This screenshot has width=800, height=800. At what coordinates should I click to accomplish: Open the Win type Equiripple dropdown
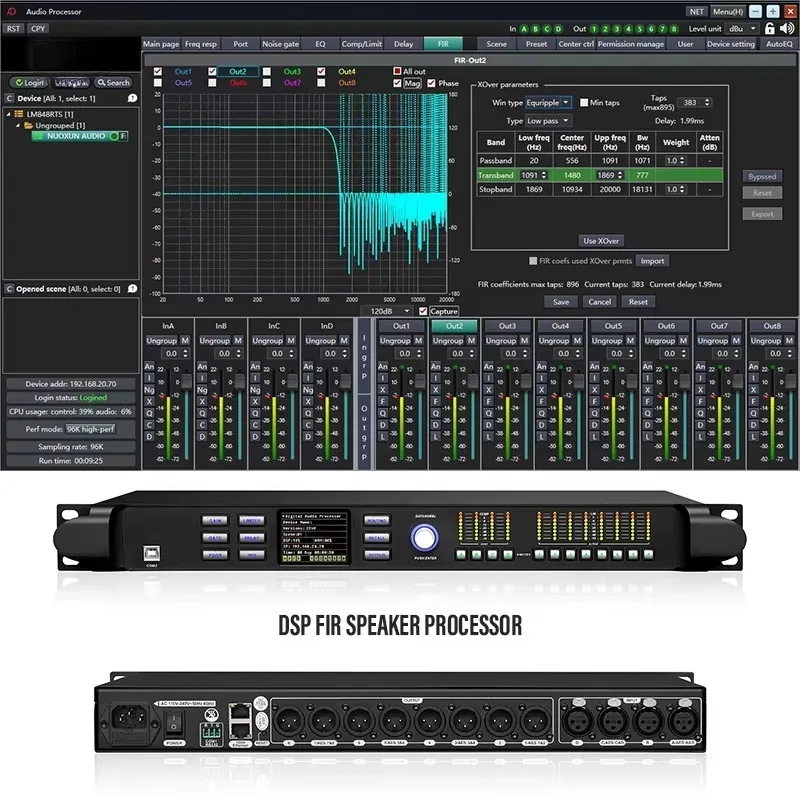[x=548, y=103]
